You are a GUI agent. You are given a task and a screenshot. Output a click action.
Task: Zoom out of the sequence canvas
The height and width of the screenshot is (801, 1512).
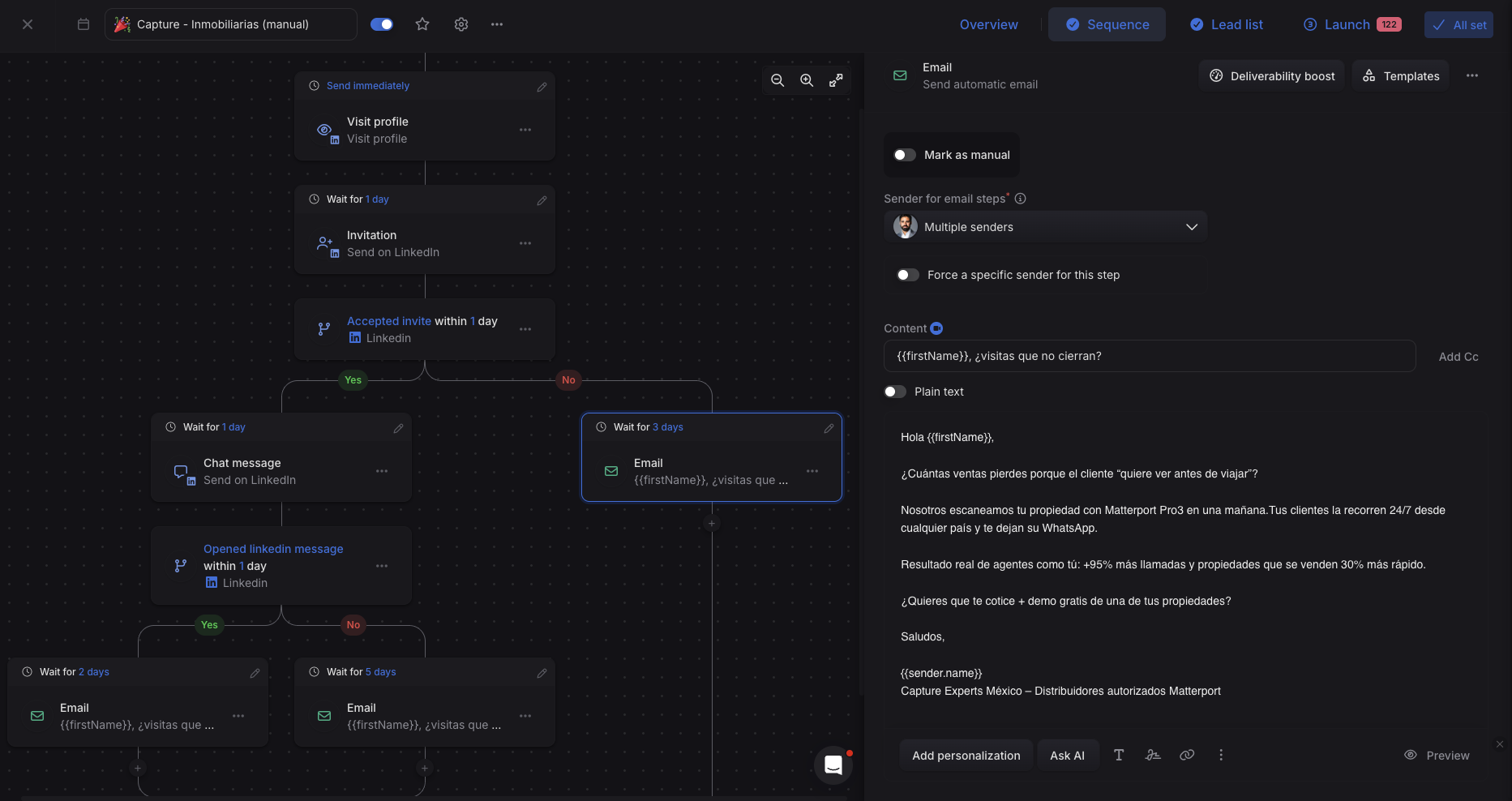click(777, 80)
